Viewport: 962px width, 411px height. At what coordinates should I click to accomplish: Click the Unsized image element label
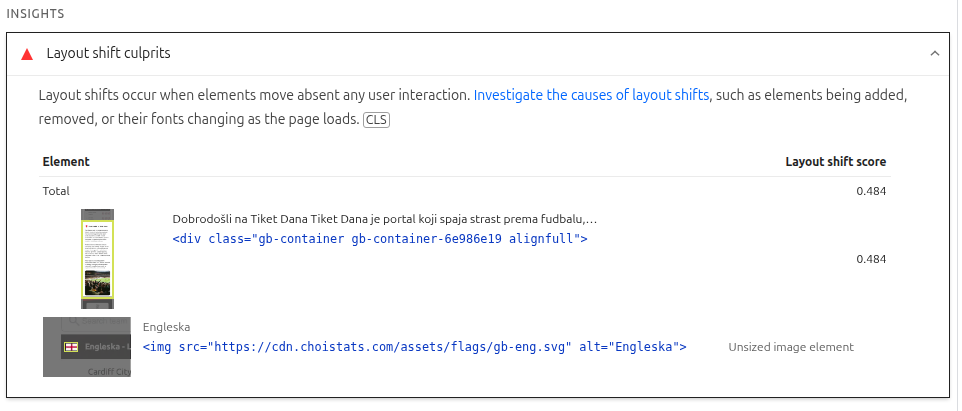point(791,347)
